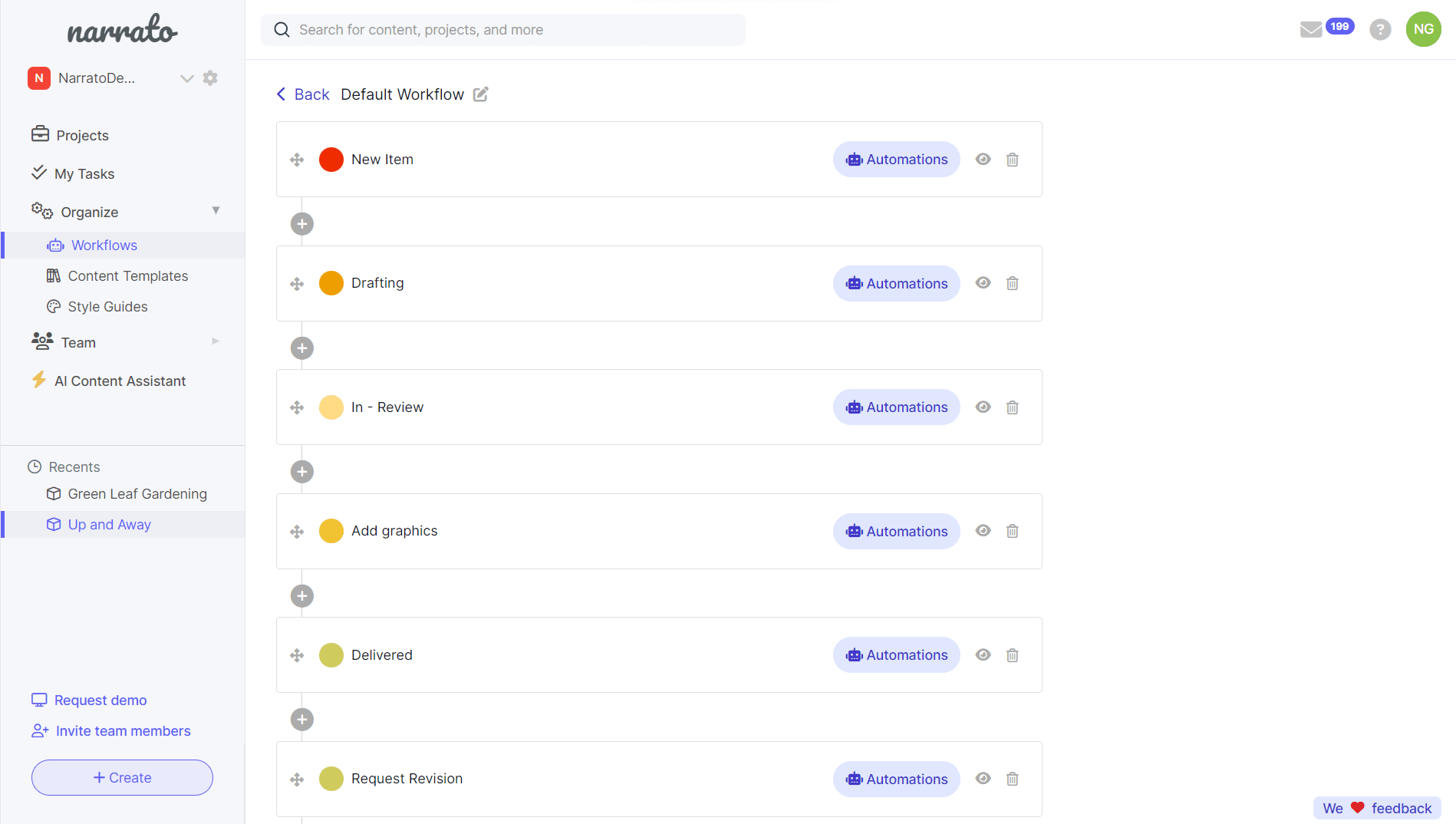Delete the Request Revision status

(1013, 779)
